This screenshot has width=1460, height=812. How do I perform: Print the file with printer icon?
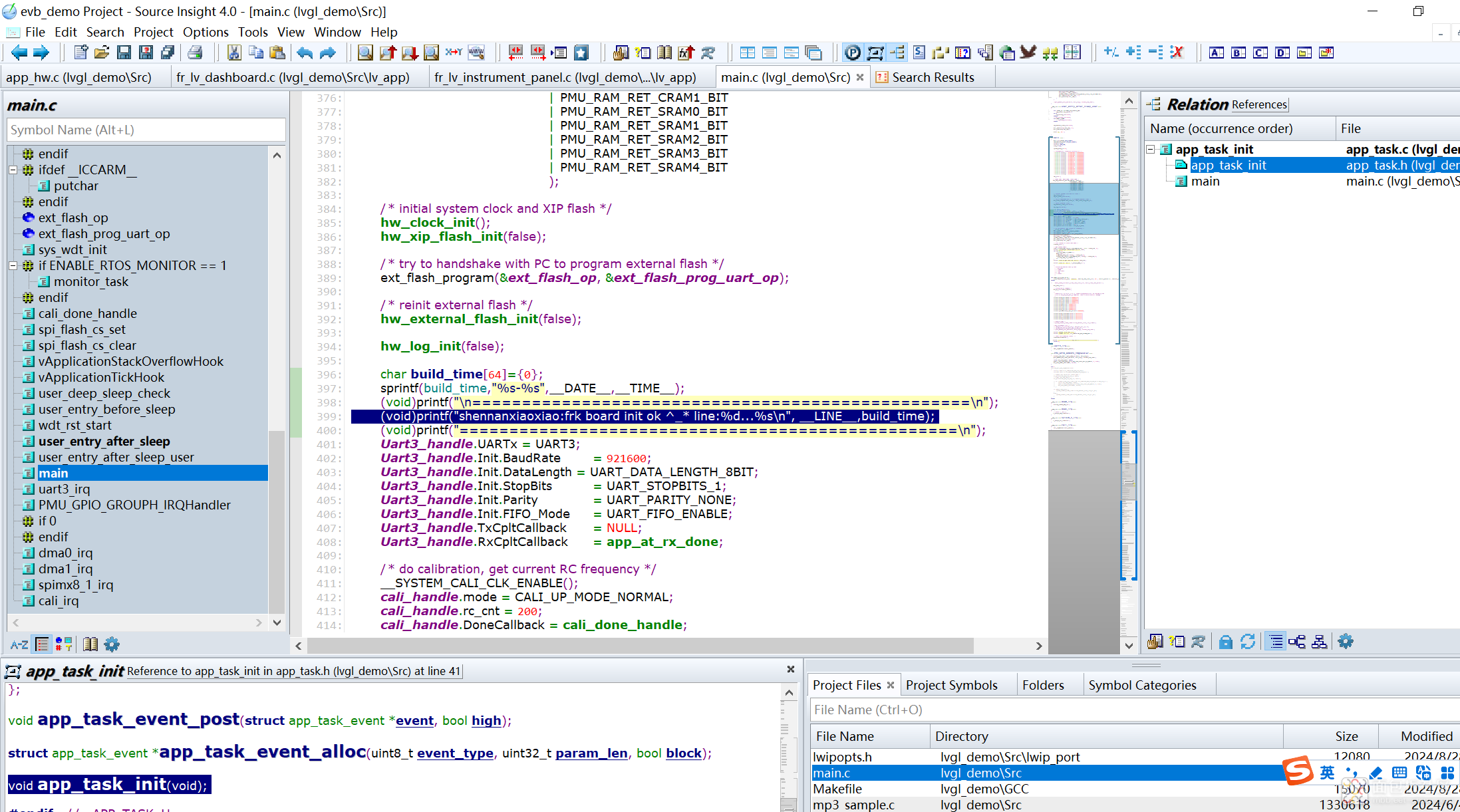point(195,53)
